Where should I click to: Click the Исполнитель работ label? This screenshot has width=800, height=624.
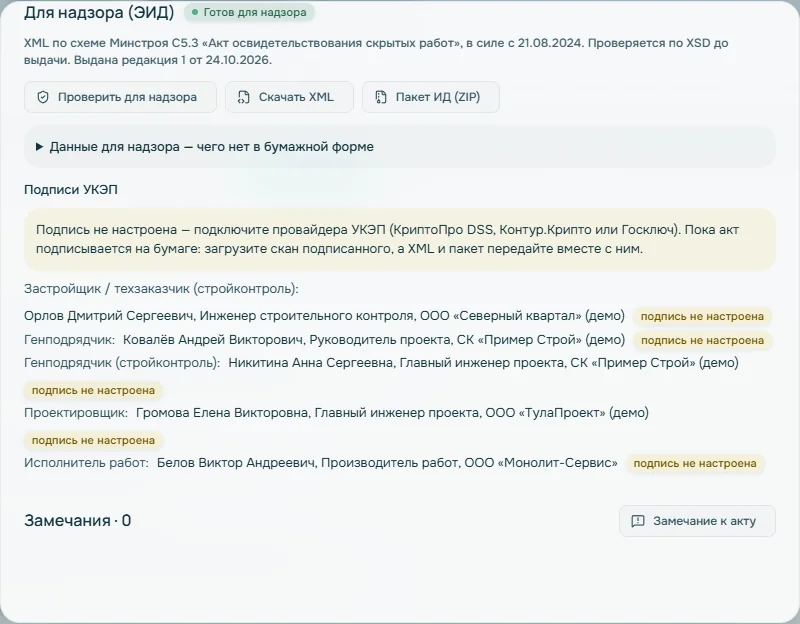point(86,463)
